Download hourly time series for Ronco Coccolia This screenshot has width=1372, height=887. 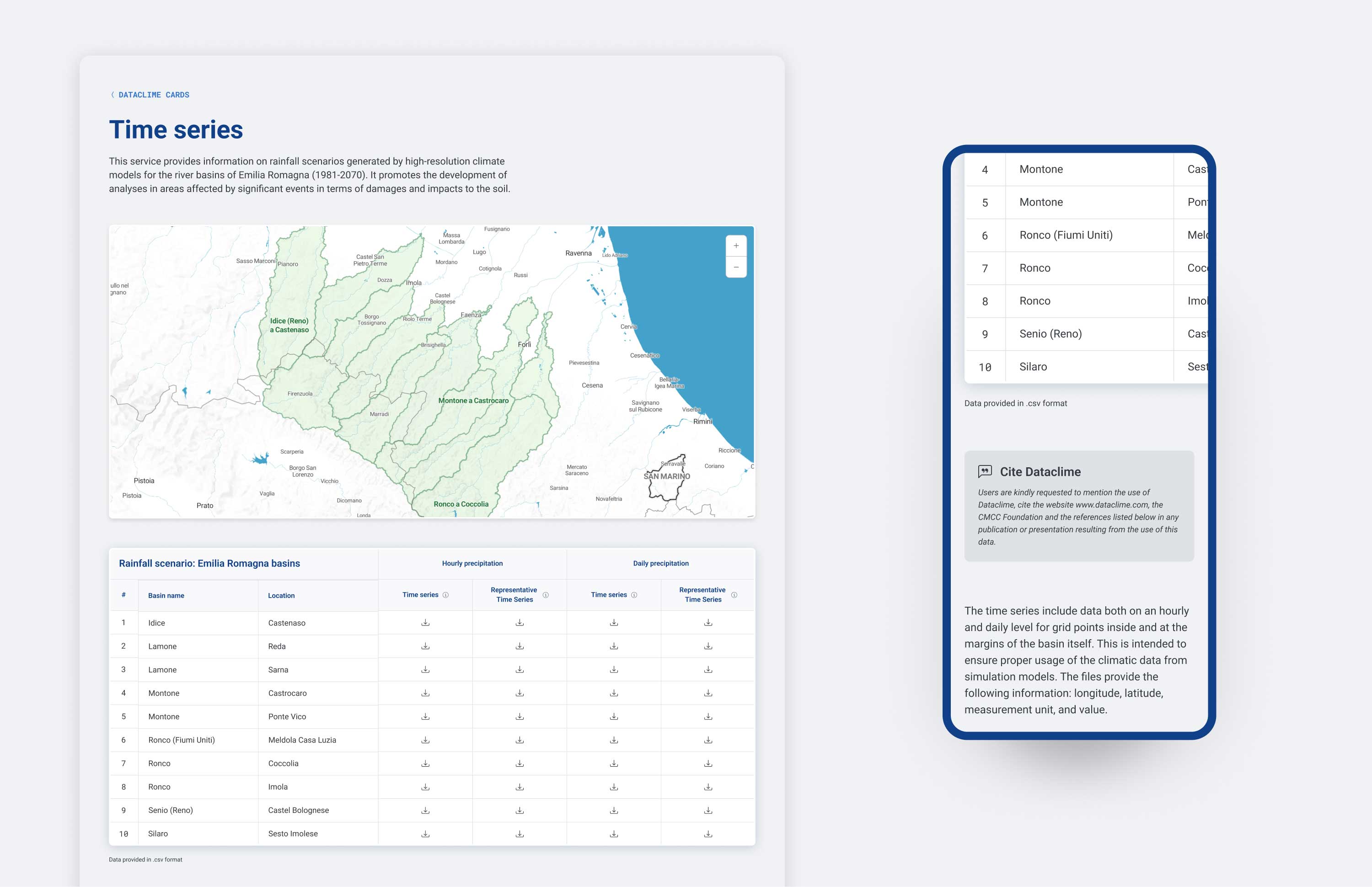coord(425,763)
